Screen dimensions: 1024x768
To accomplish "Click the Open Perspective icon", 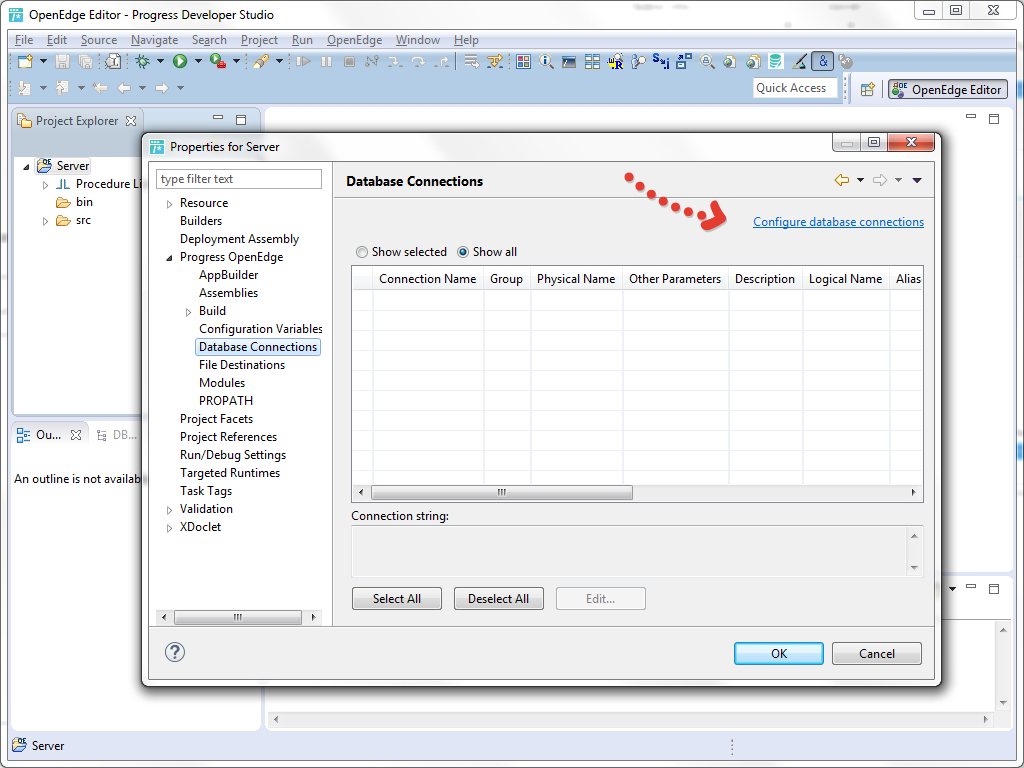I will coord(867,89).
